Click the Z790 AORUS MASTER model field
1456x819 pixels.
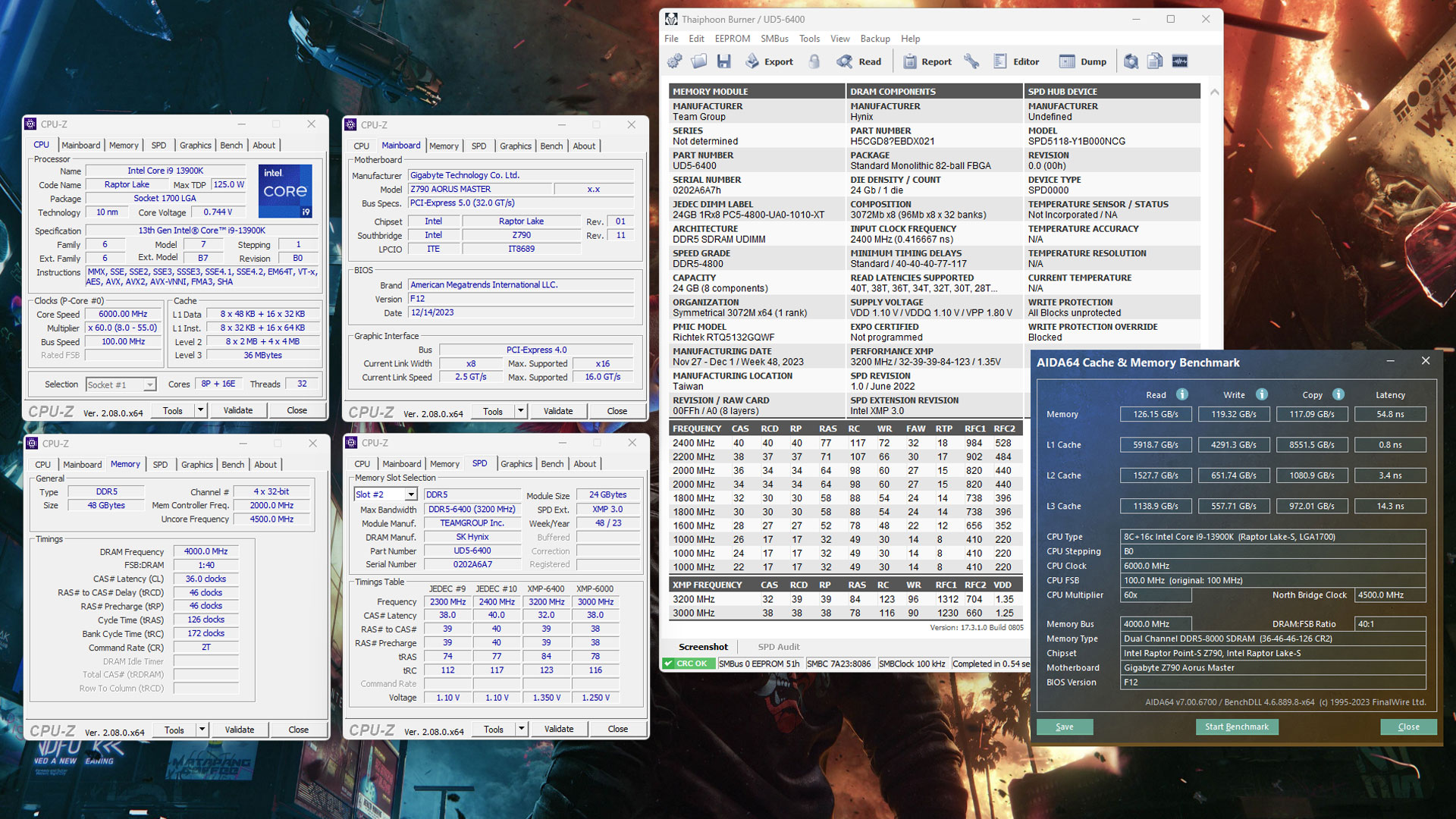coord(480,189)
